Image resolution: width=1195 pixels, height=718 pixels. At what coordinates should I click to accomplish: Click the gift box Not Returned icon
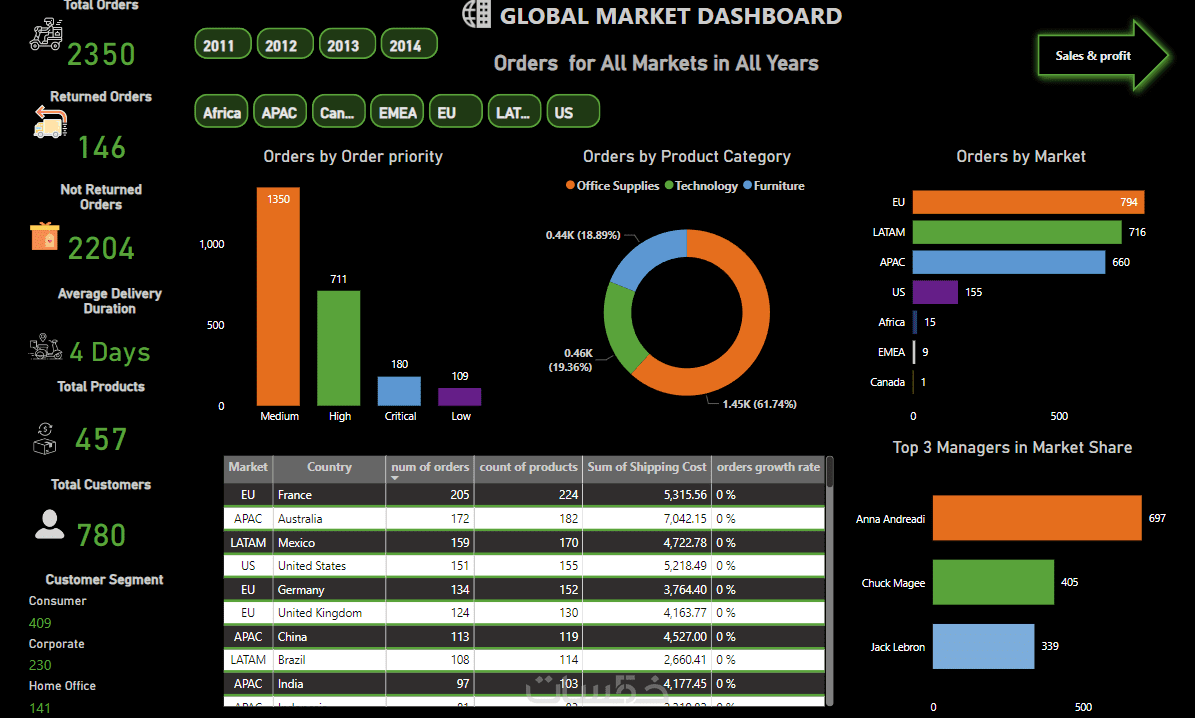click(44, 236)
